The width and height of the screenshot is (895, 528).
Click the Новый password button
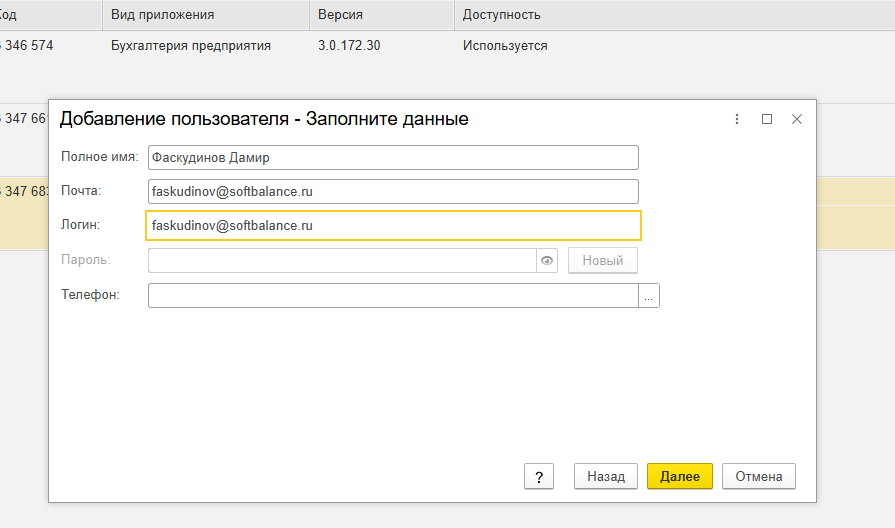point(603,260)
